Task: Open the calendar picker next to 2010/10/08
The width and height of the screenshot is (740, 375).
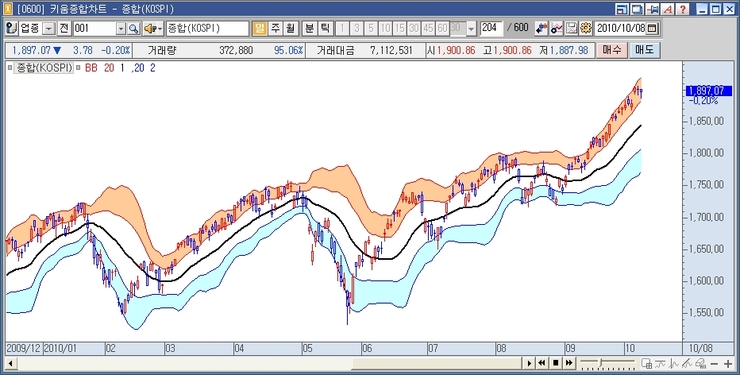Action: pyautogui.click(x=652, y=28)
